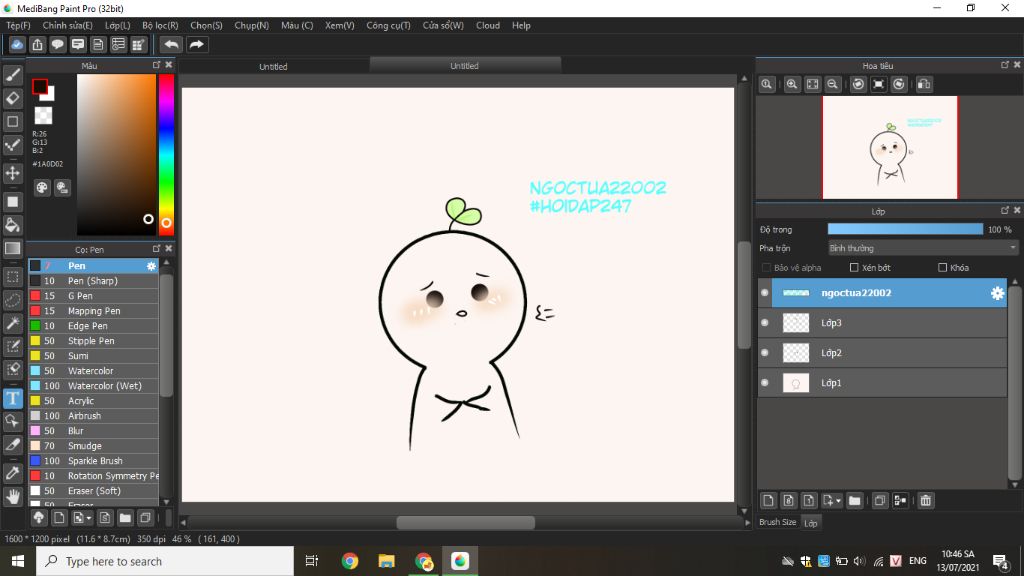Hide the Lớp2 layer
The height and width of the screenshot is (576, 1024).
(x=765, y=353)
